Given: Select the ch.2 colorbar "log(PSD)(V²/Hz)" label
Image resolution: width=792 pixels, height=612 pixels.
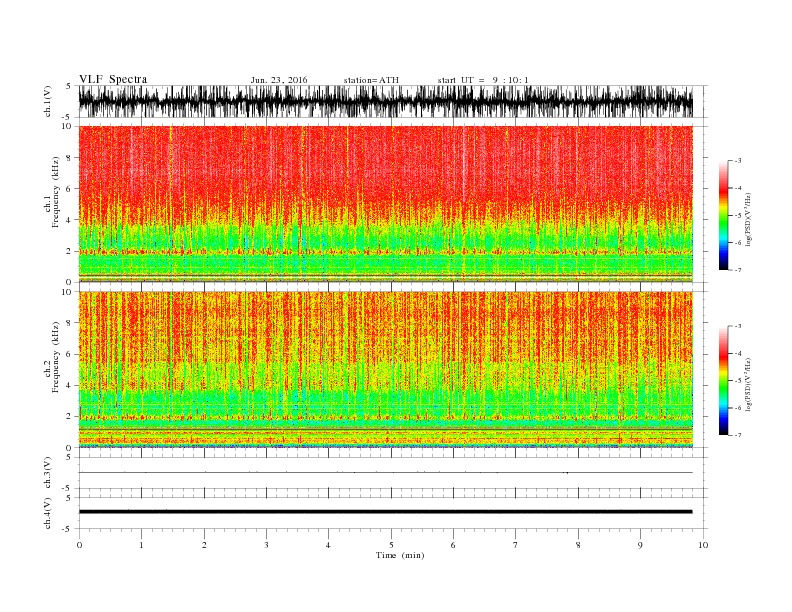Looking at the screenshot, I should [748, 385].
